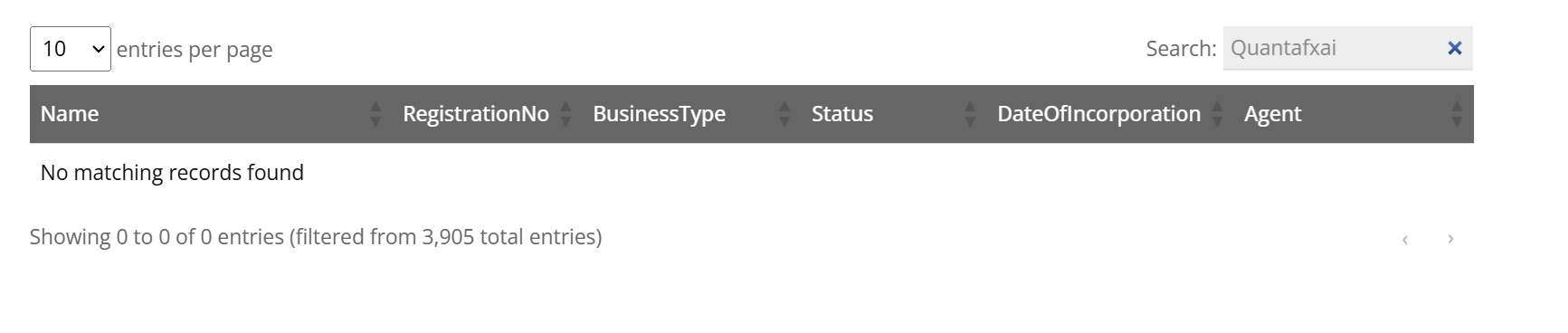Viewport: 1568px width, 333px height.
Task: Clear the Quantafxai search text
Action: [x=1454, y=48]
